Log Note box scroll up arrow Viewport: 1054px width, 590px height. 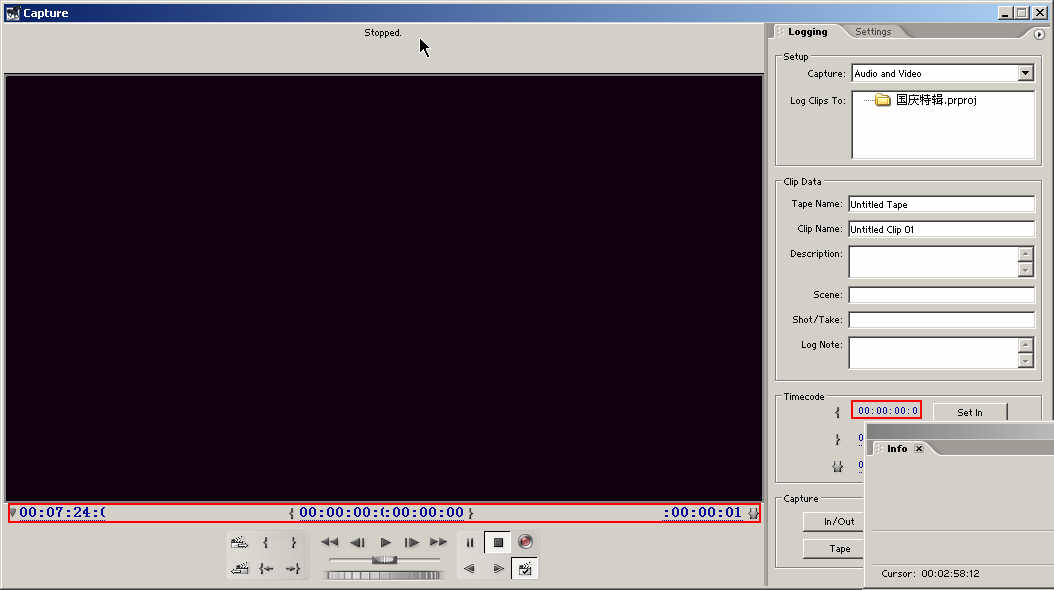(1025, 345)
